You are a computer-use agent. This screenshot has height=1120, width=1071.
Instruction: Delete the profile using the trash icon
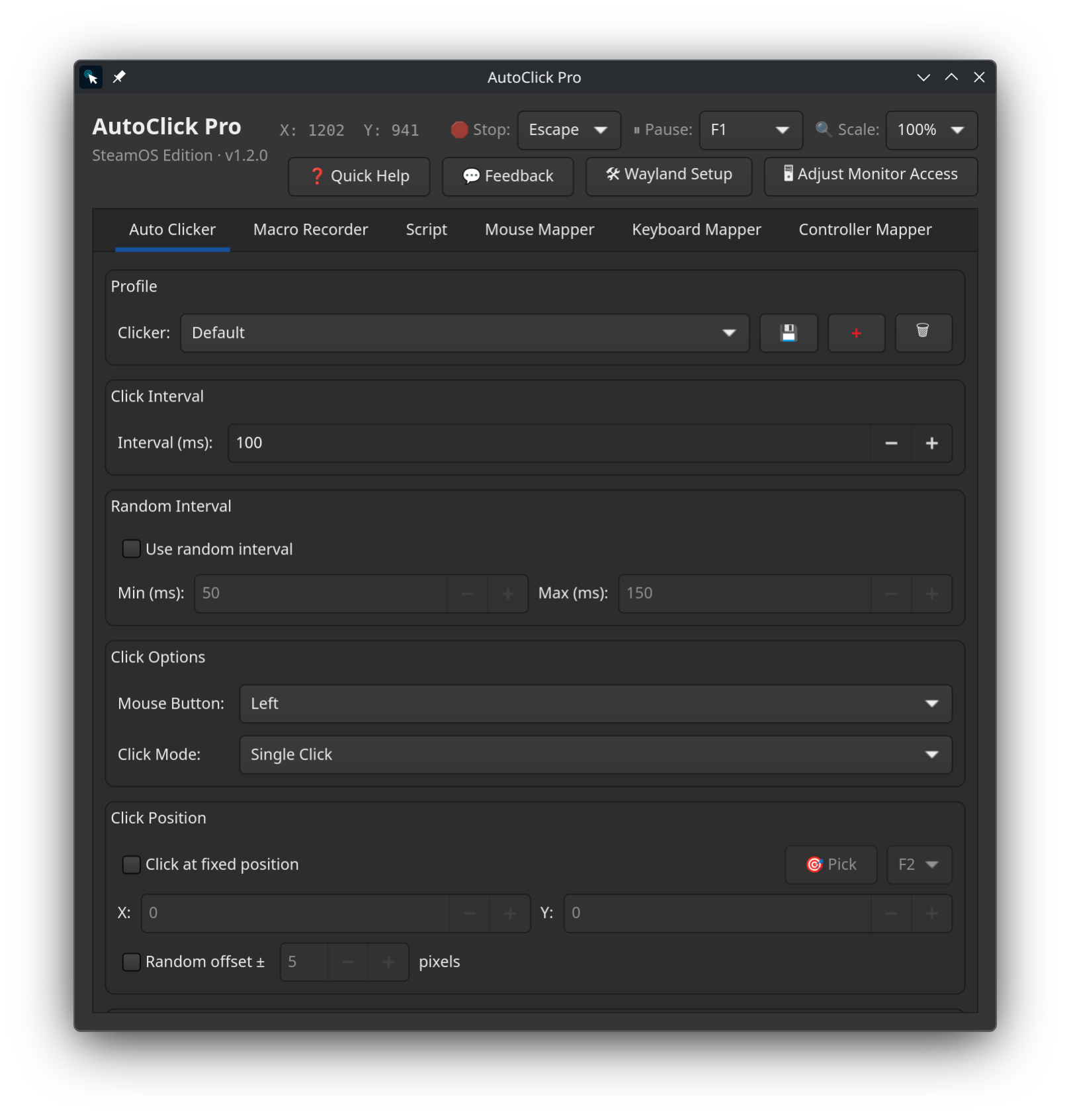coord(923,333)
